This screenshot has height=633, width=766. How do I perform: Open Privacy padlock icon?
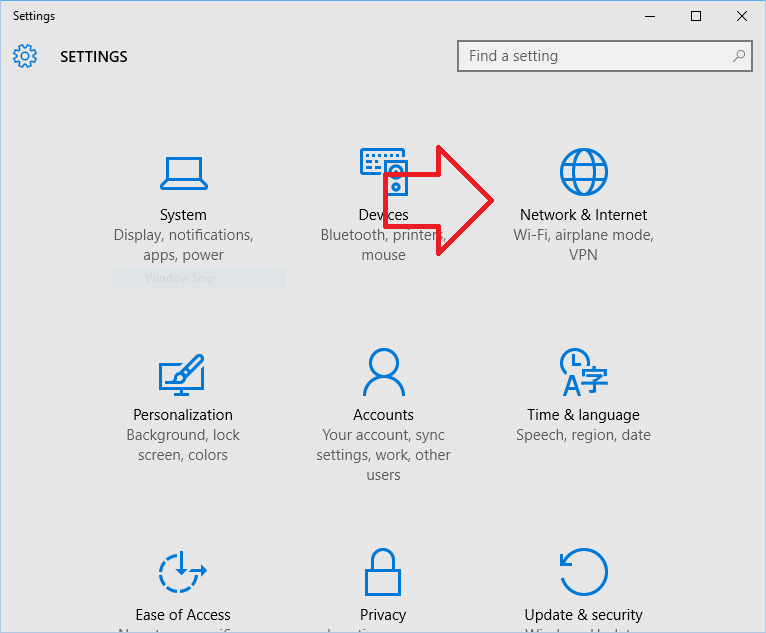[383, 572]
